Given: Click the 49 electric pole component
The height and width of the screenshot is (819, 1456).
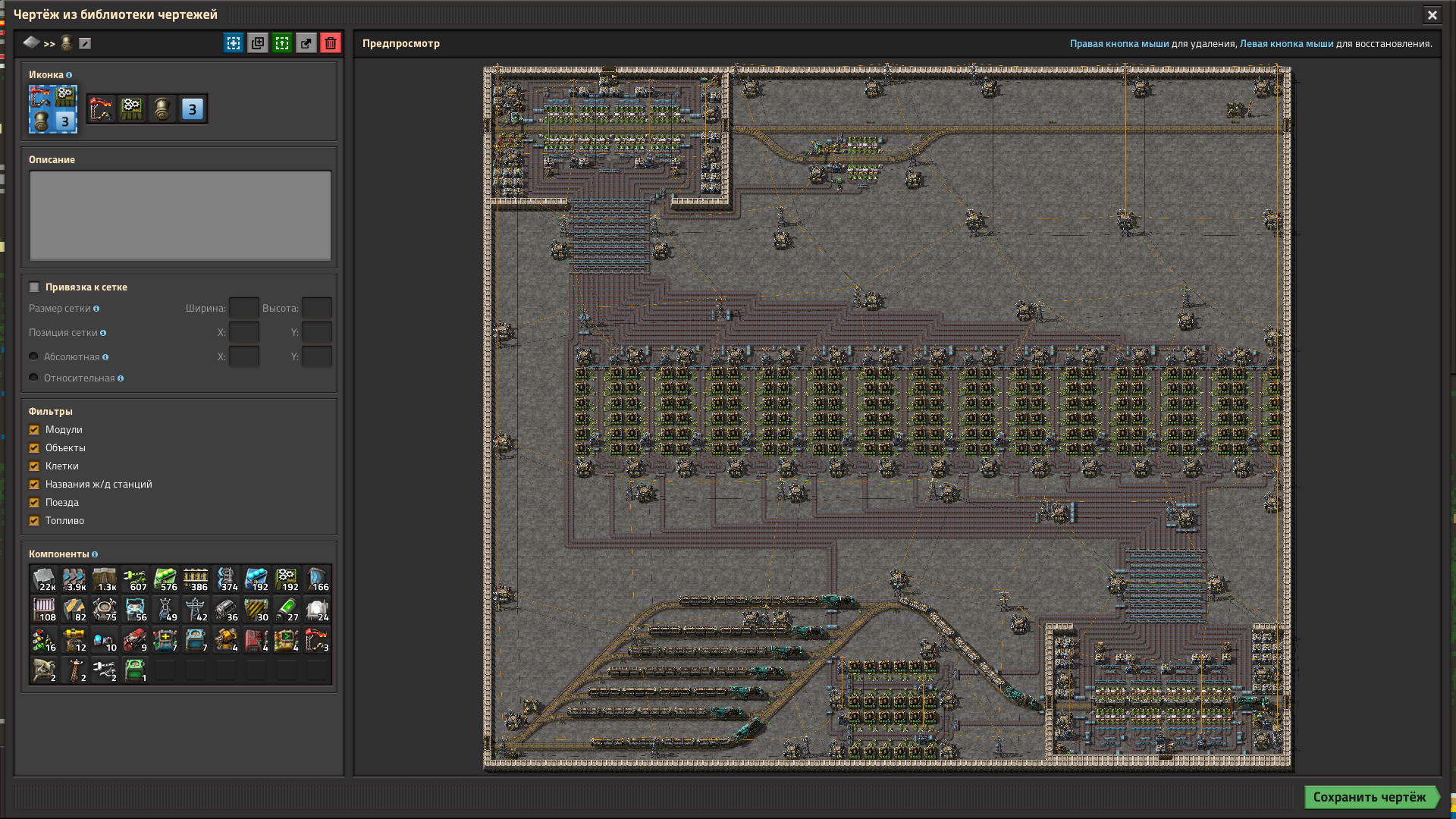Looking at the screenshot, I should click(165, 610).
